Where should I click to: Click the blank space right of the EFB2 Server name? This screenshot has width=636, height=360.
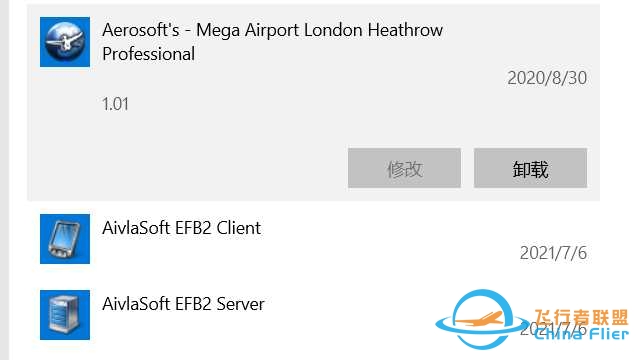(345, 304)
